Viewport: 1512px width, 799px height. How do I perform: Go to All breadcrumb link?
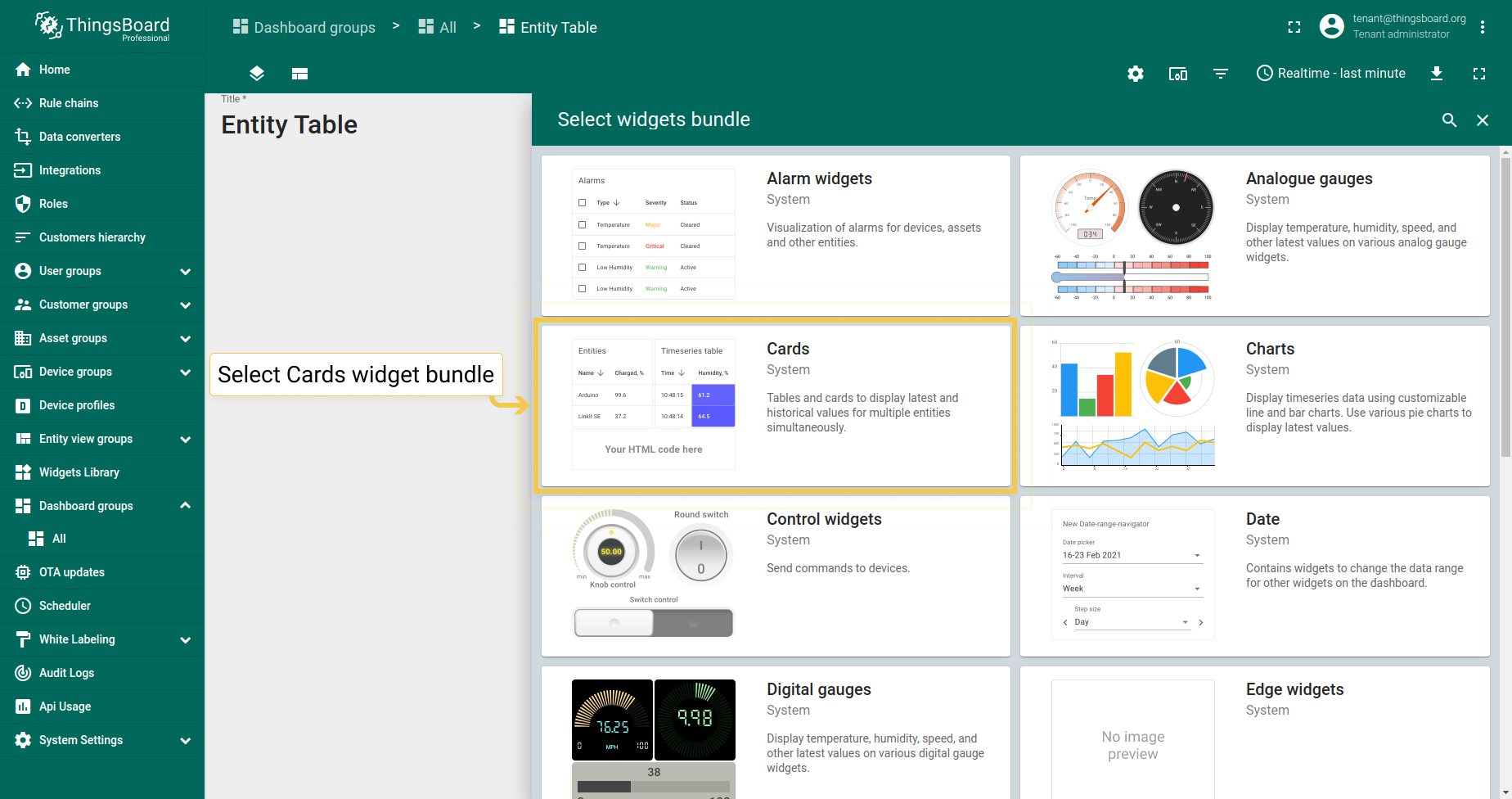tap(437, 27)
